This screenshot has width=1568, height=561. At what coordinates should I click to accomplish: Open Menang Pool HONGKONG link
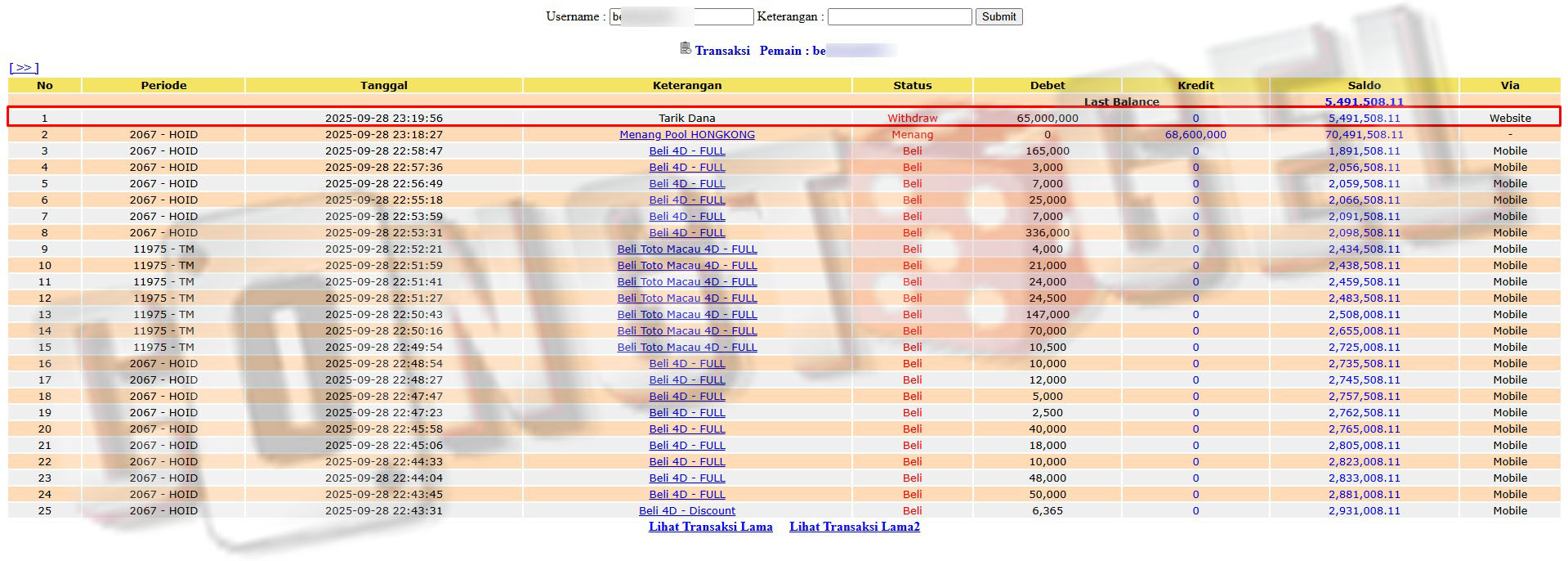tap(687, 135)
